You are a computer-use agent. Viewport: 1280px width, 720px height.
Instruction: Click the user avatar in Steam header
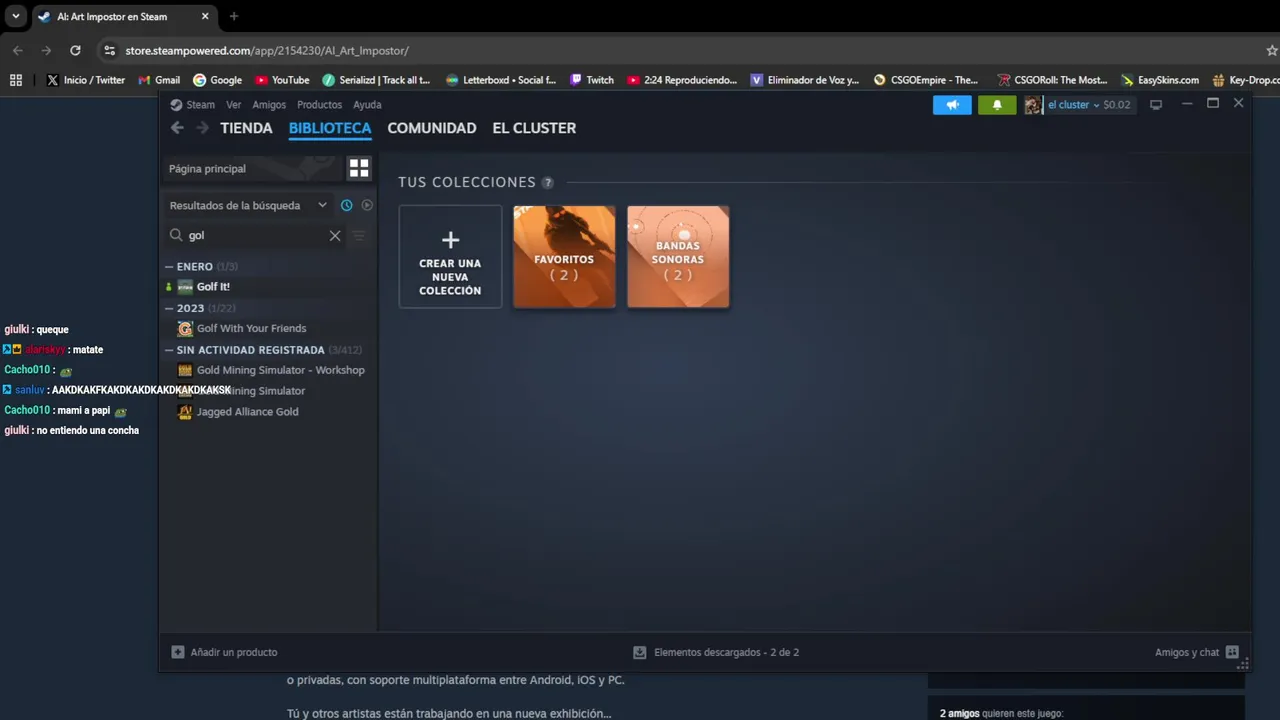[1033, 105]
